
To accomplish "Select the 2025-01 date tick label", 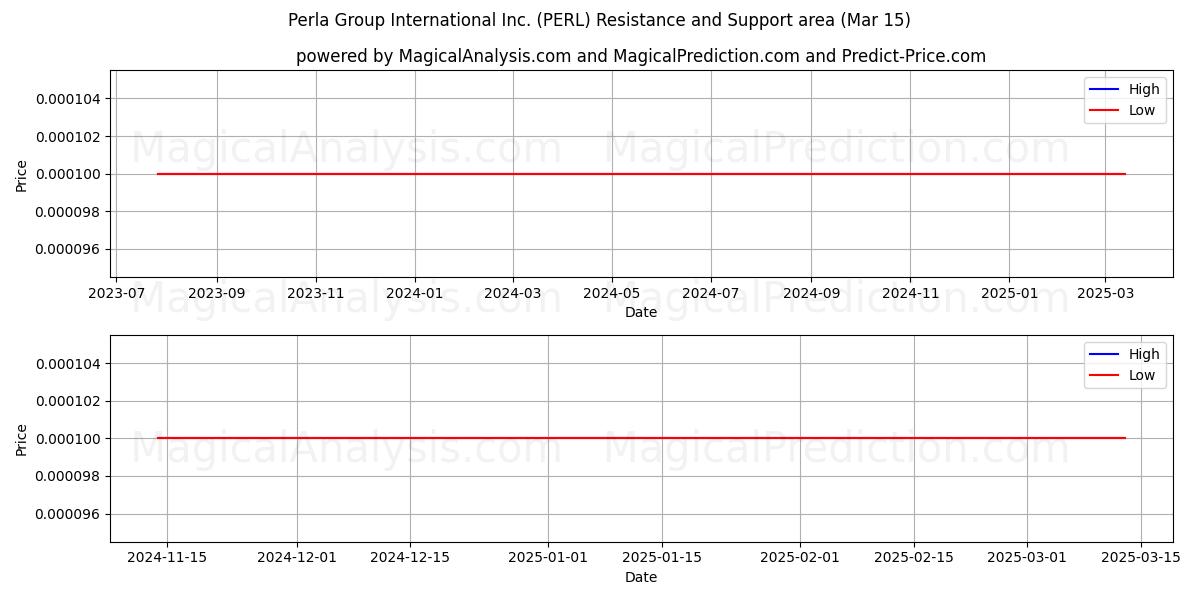I will point(1009,293).
